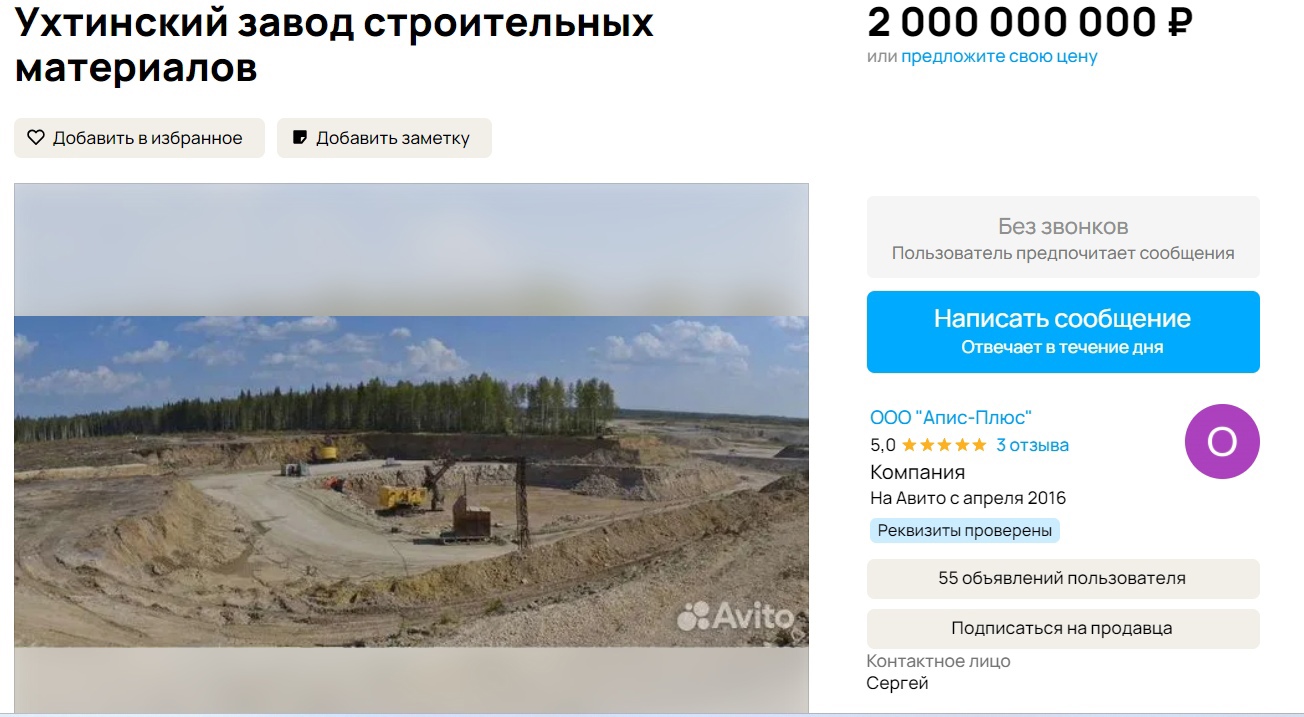Click the five-star rating icons
This screenshot has width=1304, height=717.
[x=944, y=445]
